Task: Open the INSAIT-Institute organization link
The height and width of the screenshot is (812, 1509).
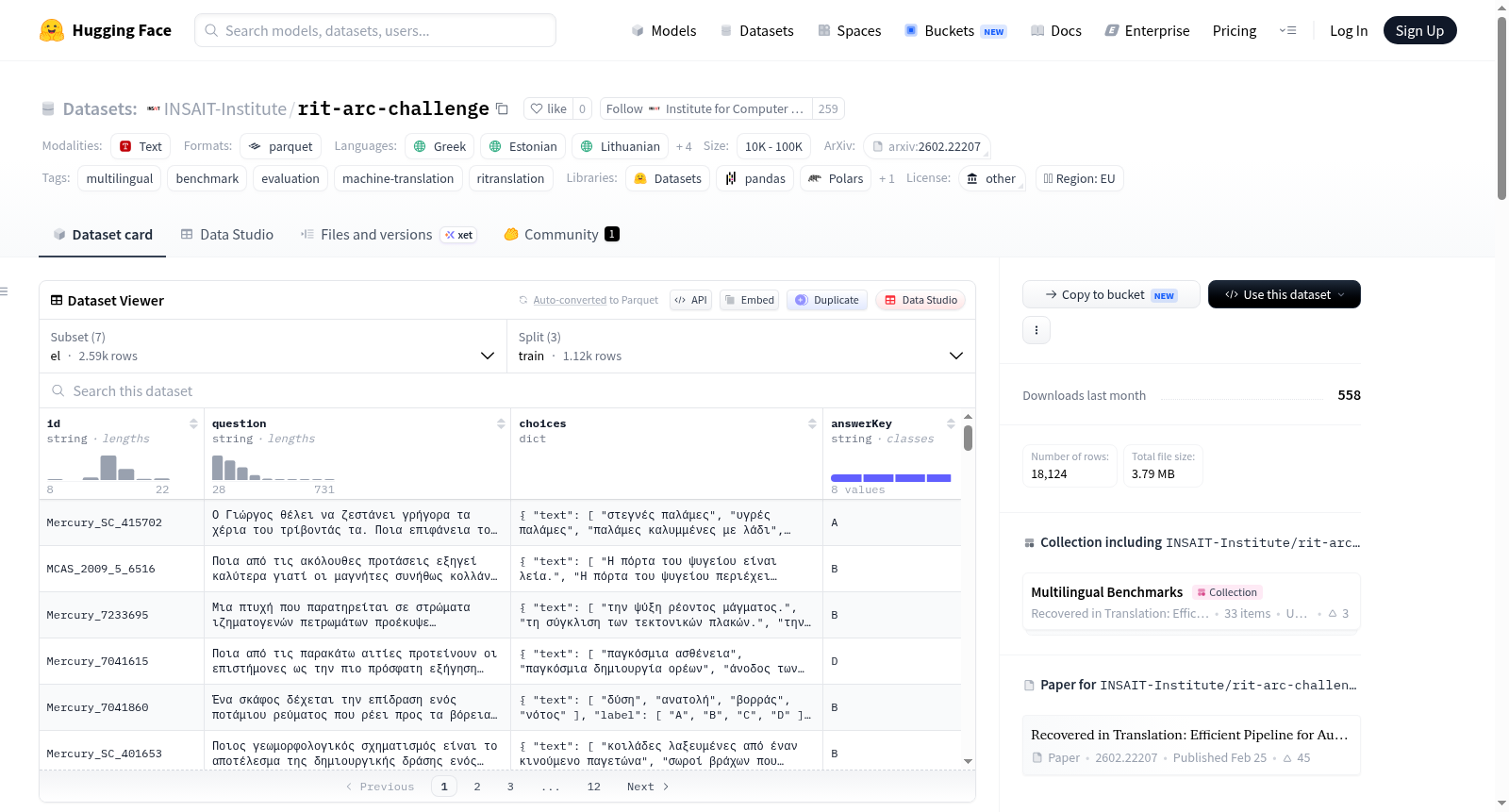Action: point(225,108)
